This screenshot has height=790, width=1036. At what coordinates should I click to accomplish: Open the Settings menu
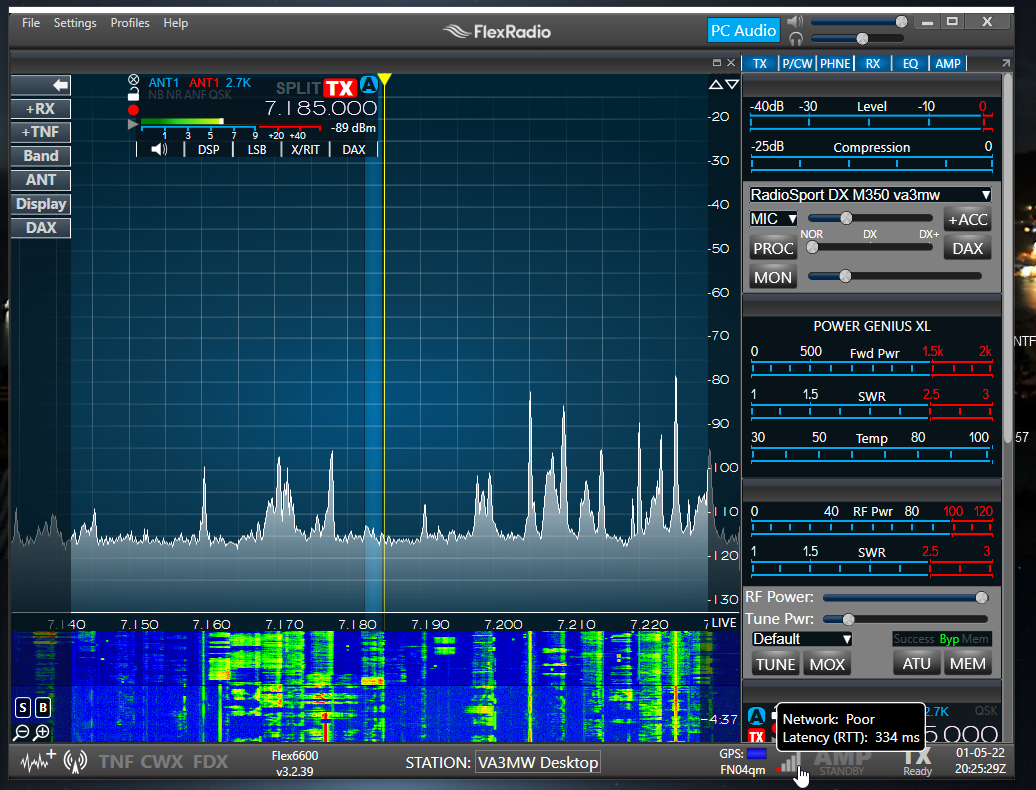(75, 22)
